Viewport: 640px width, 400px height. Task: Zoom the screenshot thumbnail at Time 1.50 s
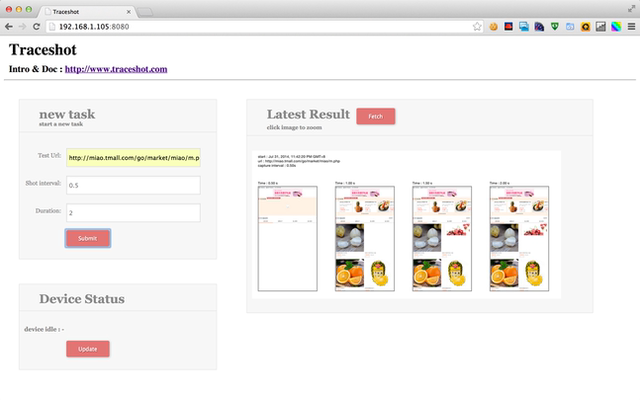click(442, 239)
